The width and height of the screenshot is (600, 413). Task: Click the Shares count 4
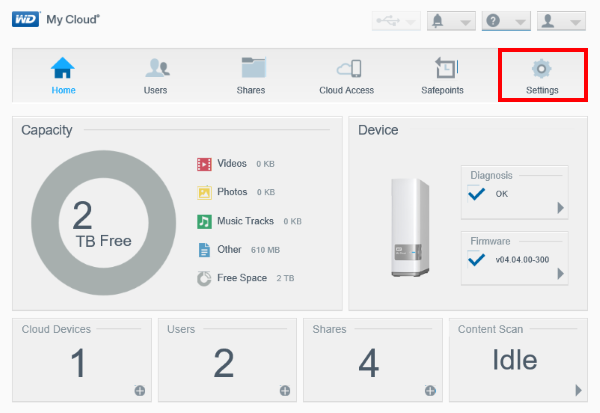pyautogui.click(x=369, y=363)
